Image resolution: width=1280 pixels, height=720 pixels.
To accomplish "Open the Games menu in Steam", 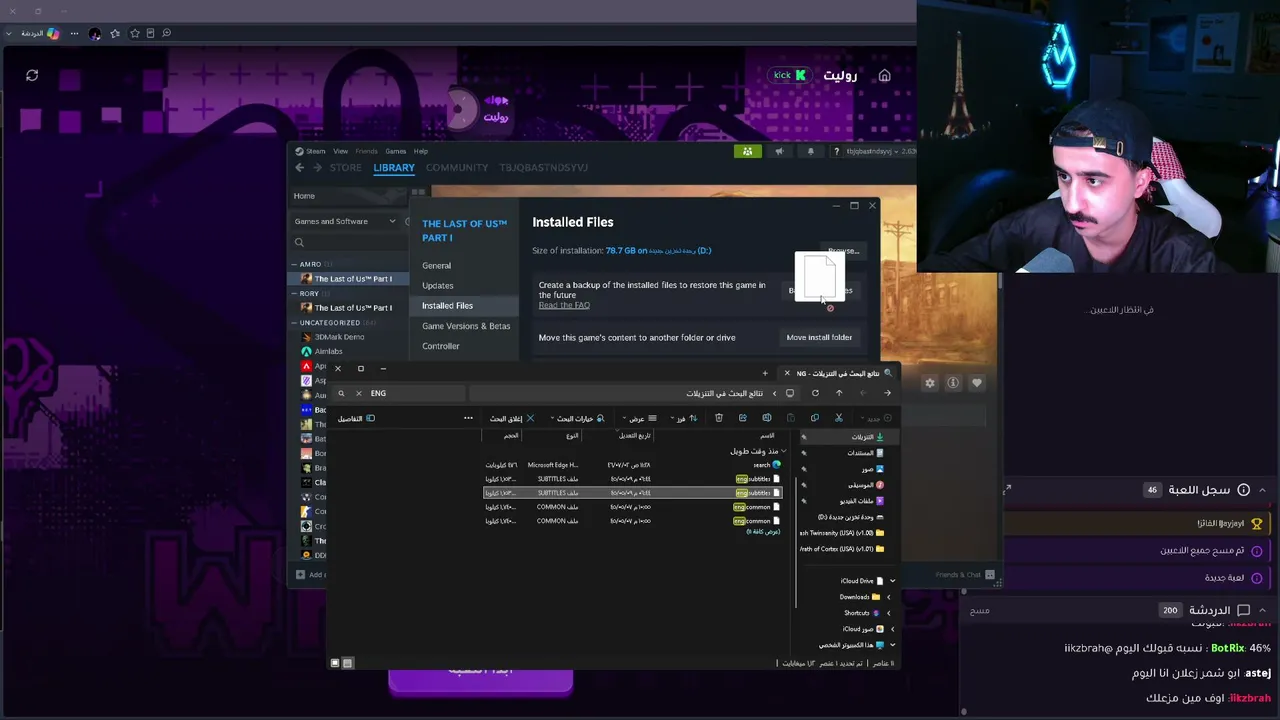I will pyautogui.click(x=395, y=151).
